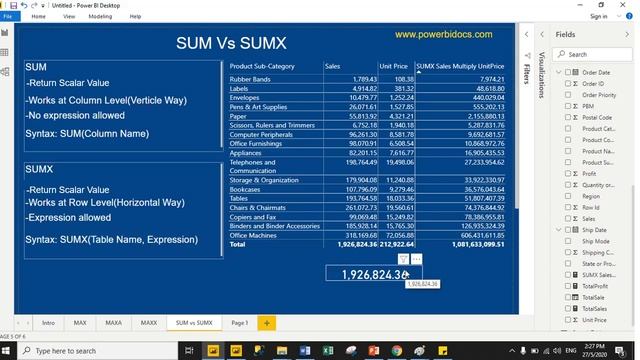Open Sticky Notes from the taskbar

pos(442,351)
